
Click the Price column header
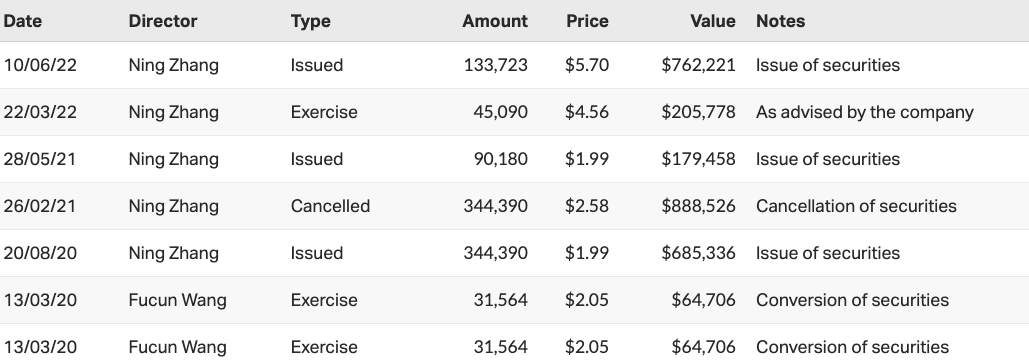point(587,21)
